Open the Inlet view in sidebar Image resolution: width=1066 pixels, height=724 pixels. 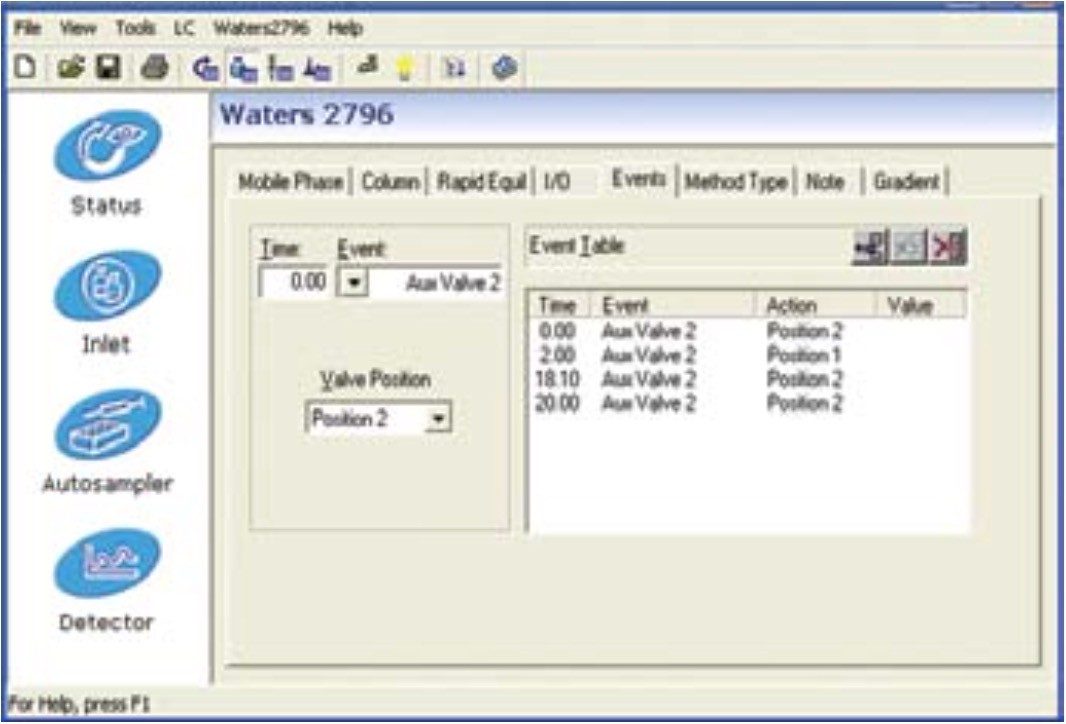pos(107,302)
